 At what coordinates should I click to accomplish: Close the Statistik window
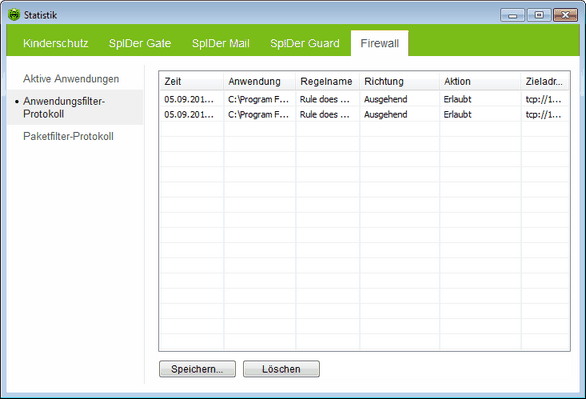click(565, 15)
